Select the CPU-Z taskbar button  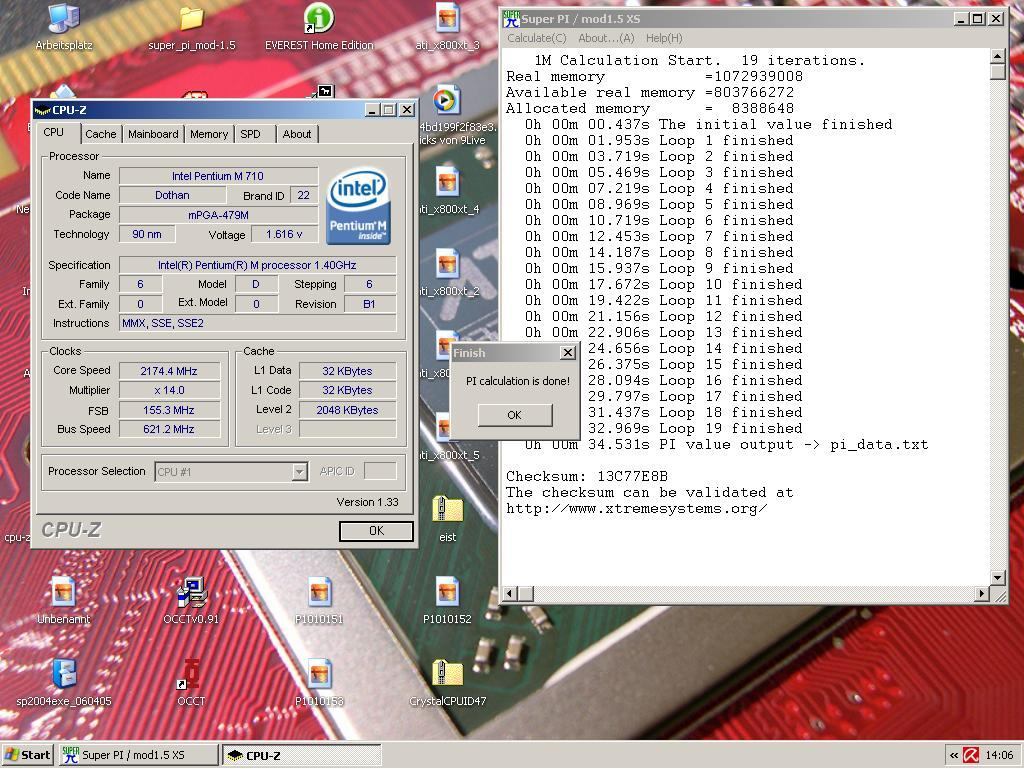[301, 755]
